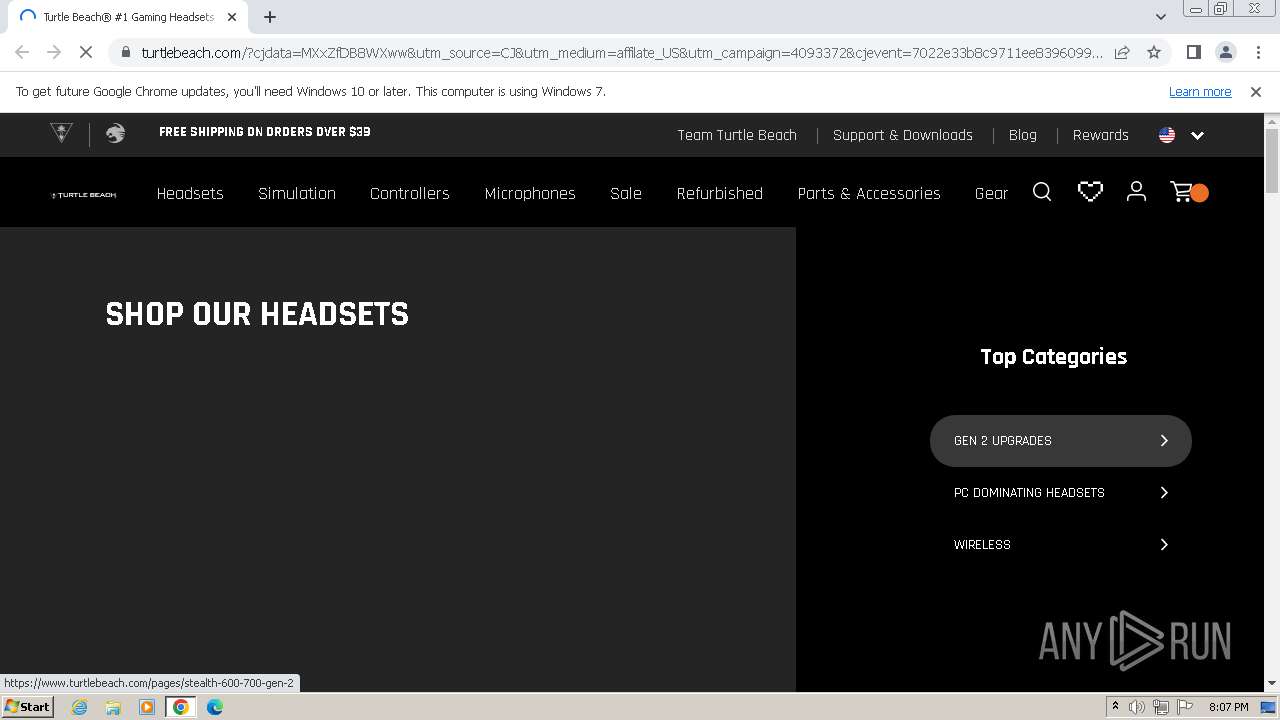Open the account profile icon
Image resolution: width=1280 pixels, height=720 pixels.
click(1136, 192)
